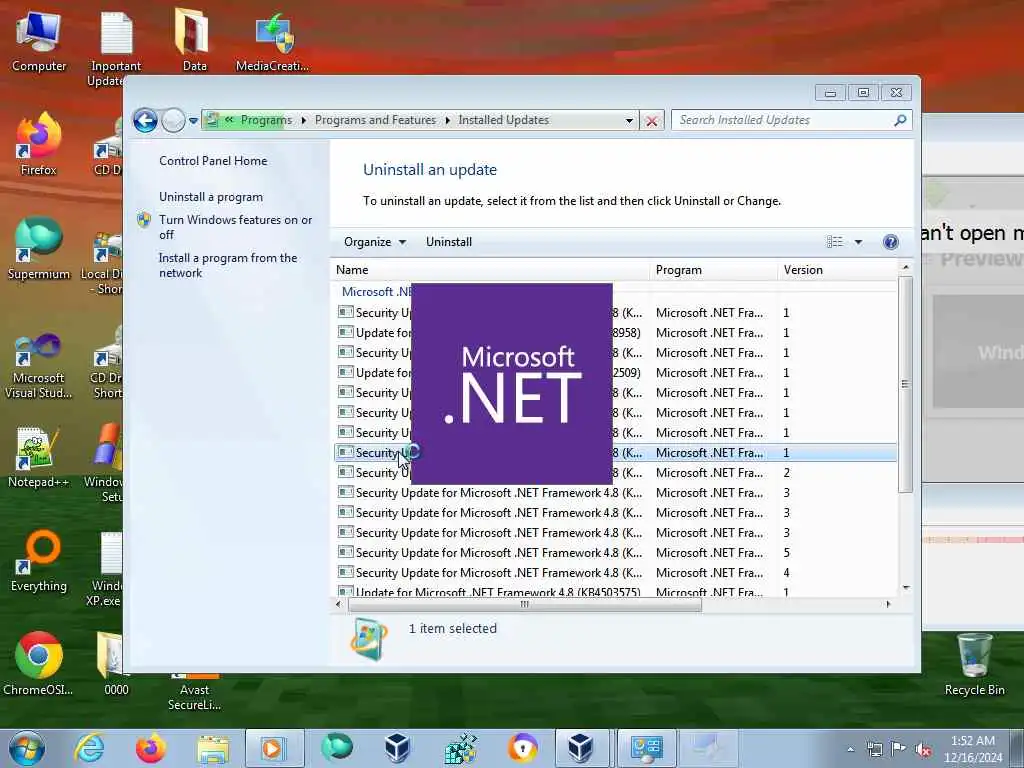1024x768 pixels.
Task: Click the Programs and Features breadcrumb
Action: [375, 120]
